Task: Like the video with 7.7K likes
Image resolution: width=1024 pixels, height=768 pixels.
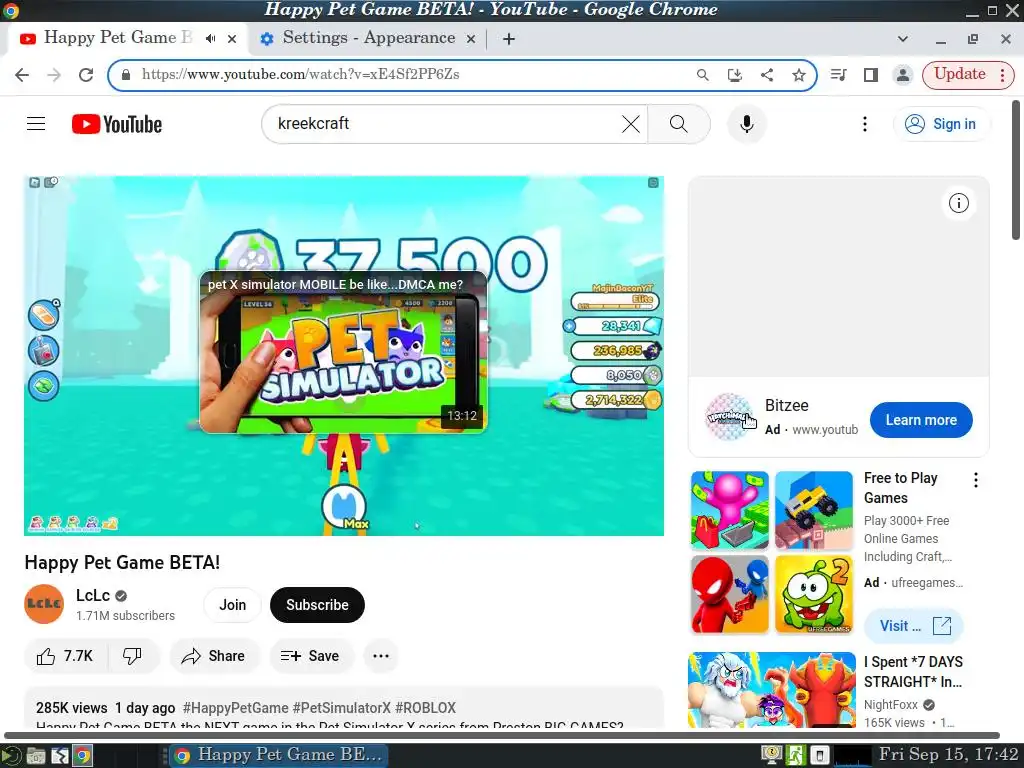Action: tap(65, 656)
